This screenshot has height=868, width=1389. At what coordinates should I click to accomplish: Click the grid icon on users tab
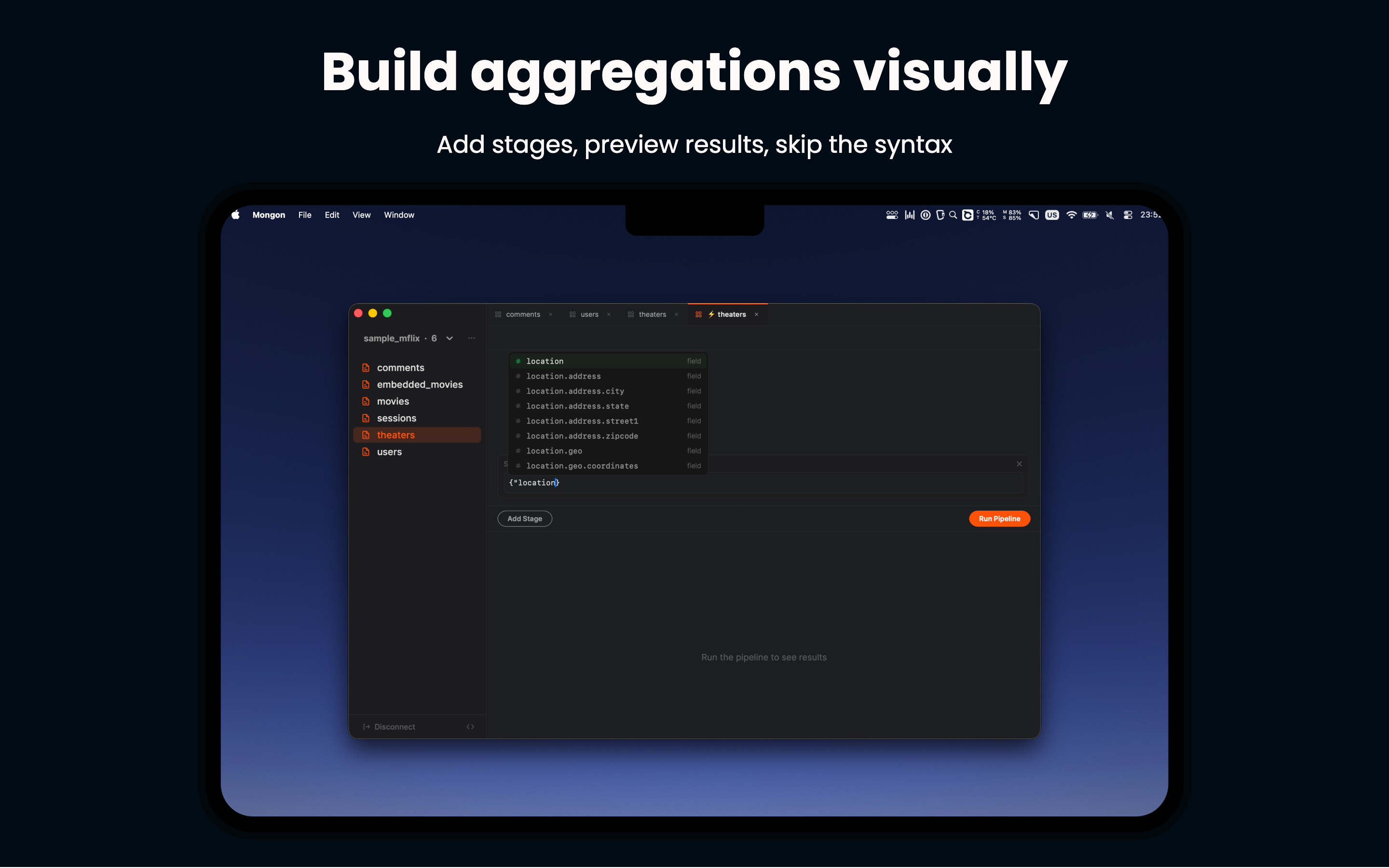click(572, 314)
